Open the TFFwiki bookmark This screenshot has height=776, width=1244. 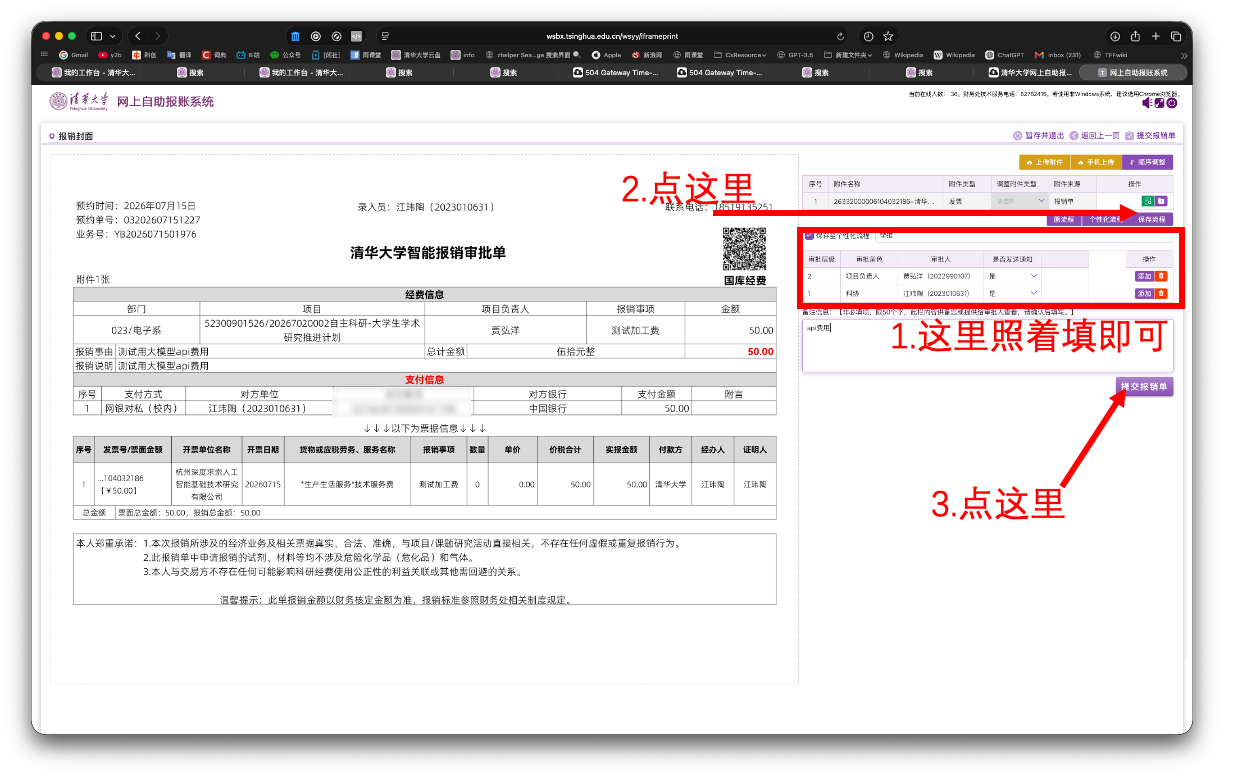pos(1109,55)
